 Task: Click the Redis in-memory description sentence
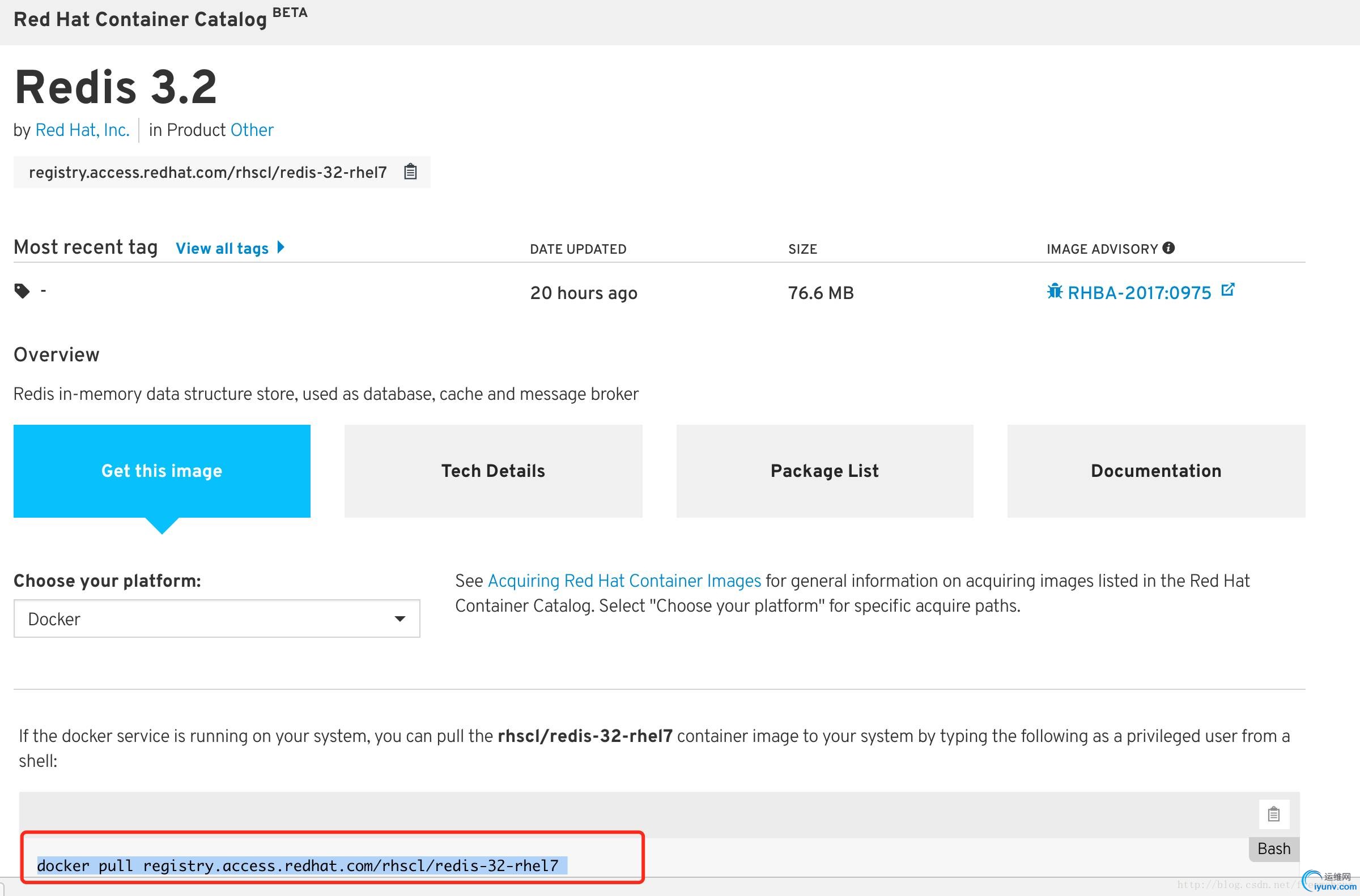pos(326,394)
